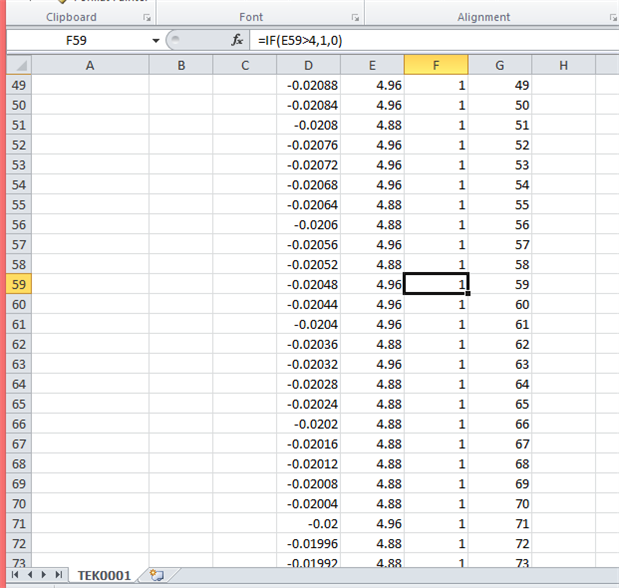
Task: Select the row 65 header
Action: [19, 404]
